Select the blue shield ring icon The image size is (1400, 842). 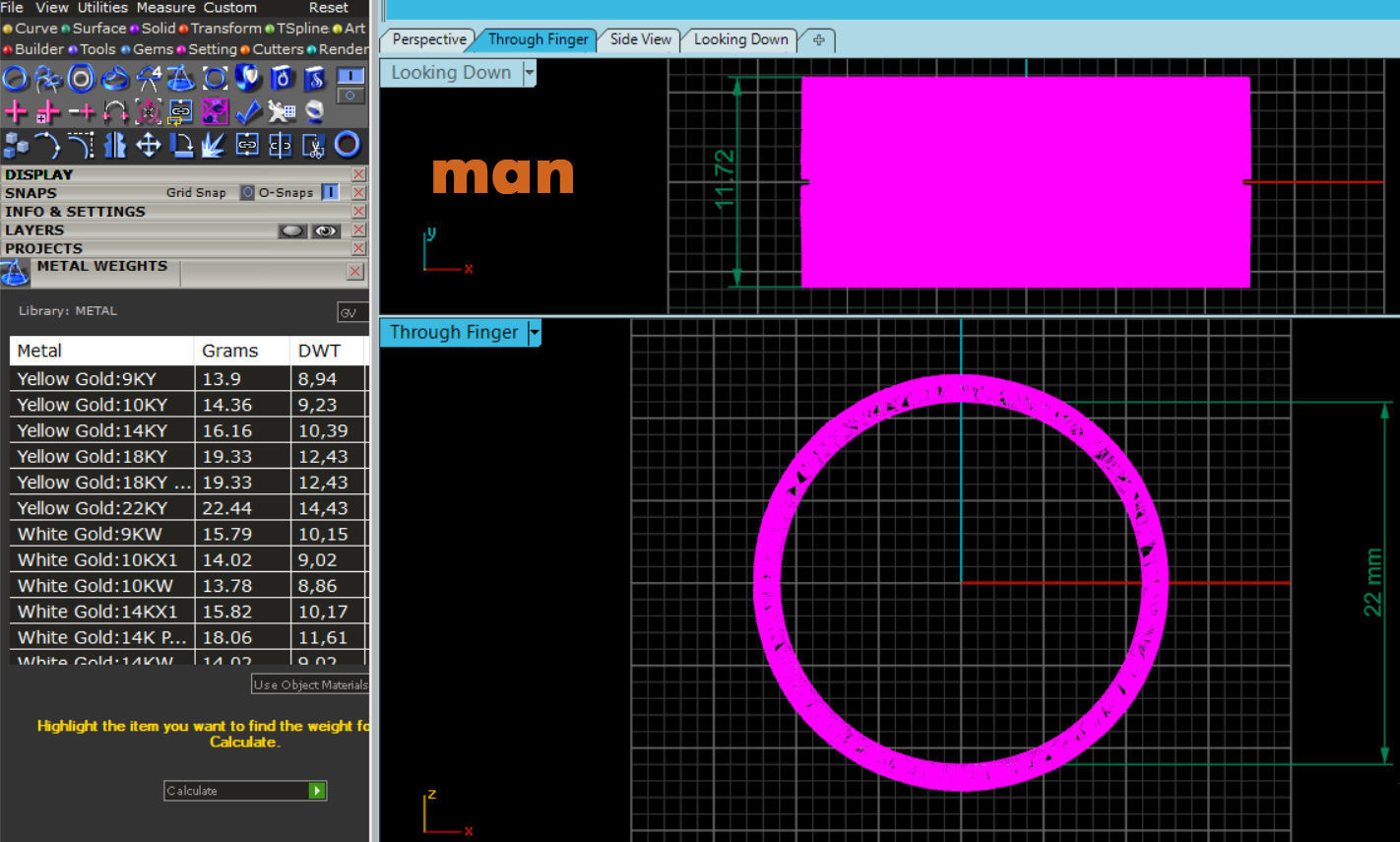(248, 78)
